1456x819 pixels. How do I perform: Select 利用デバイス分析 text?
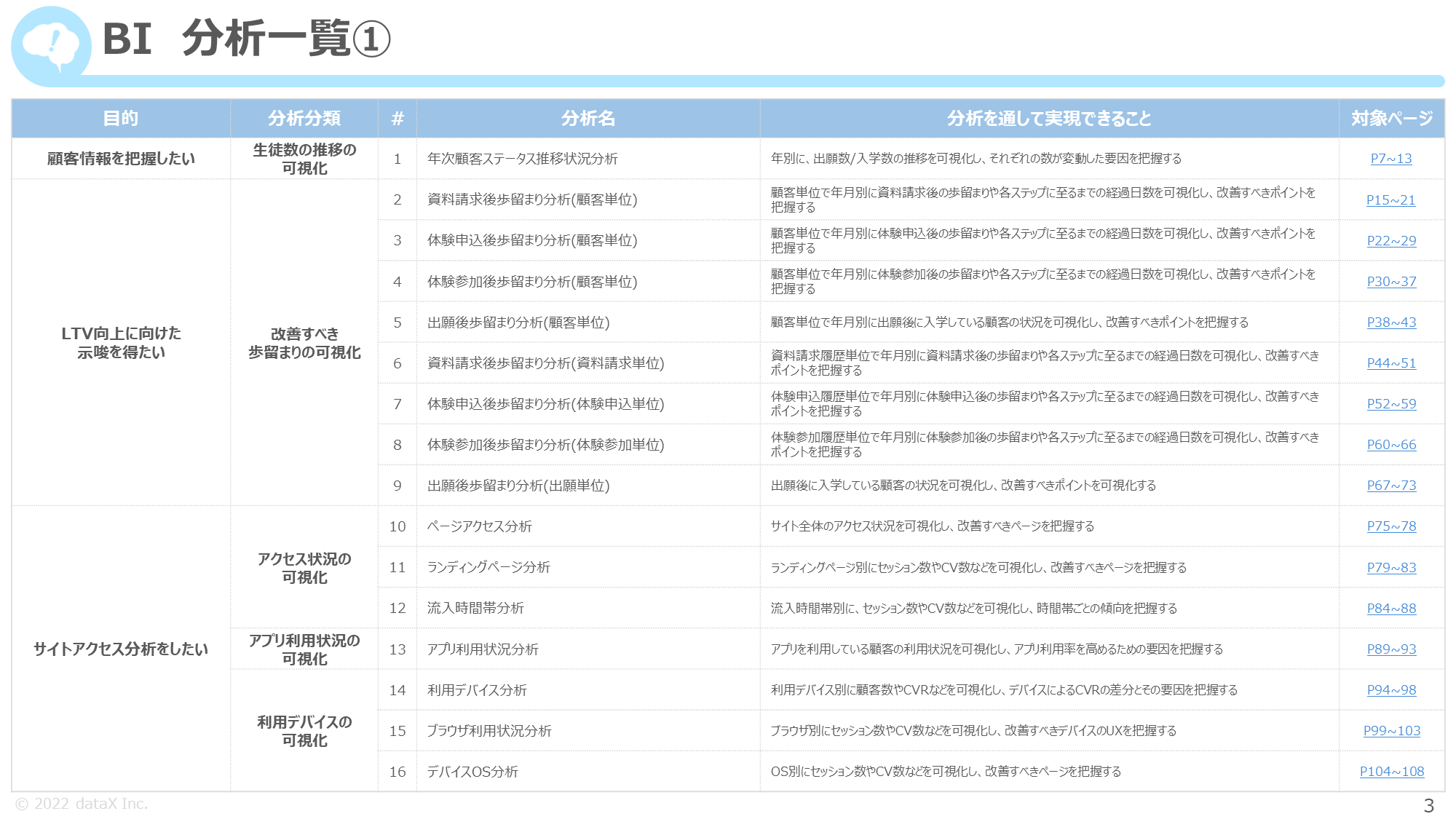pyautogui.click(x=477, y=689)
